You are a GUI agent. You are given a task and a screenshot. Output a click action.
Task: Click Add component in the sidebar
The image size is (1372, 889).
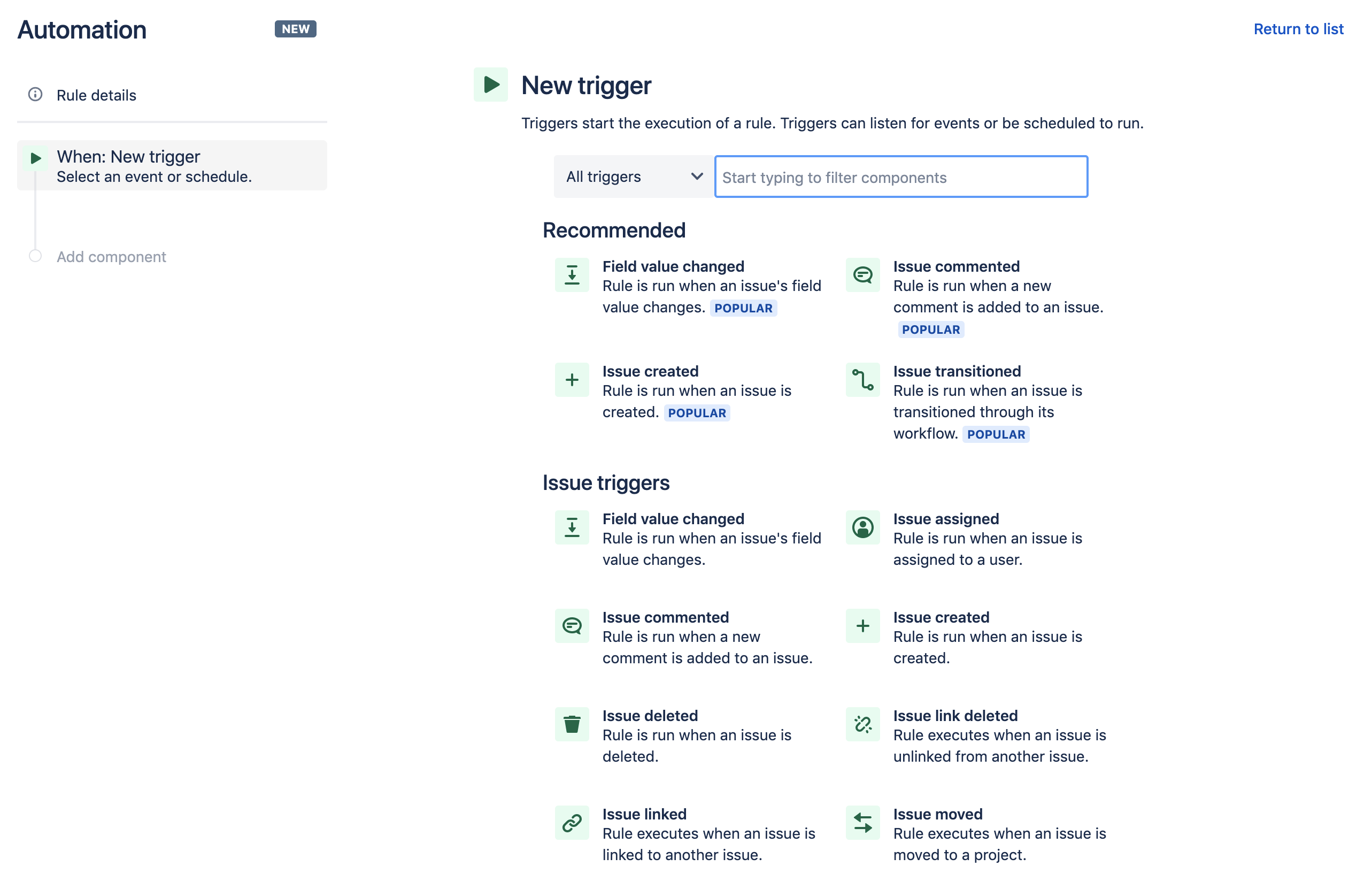[x=111, y=257]
